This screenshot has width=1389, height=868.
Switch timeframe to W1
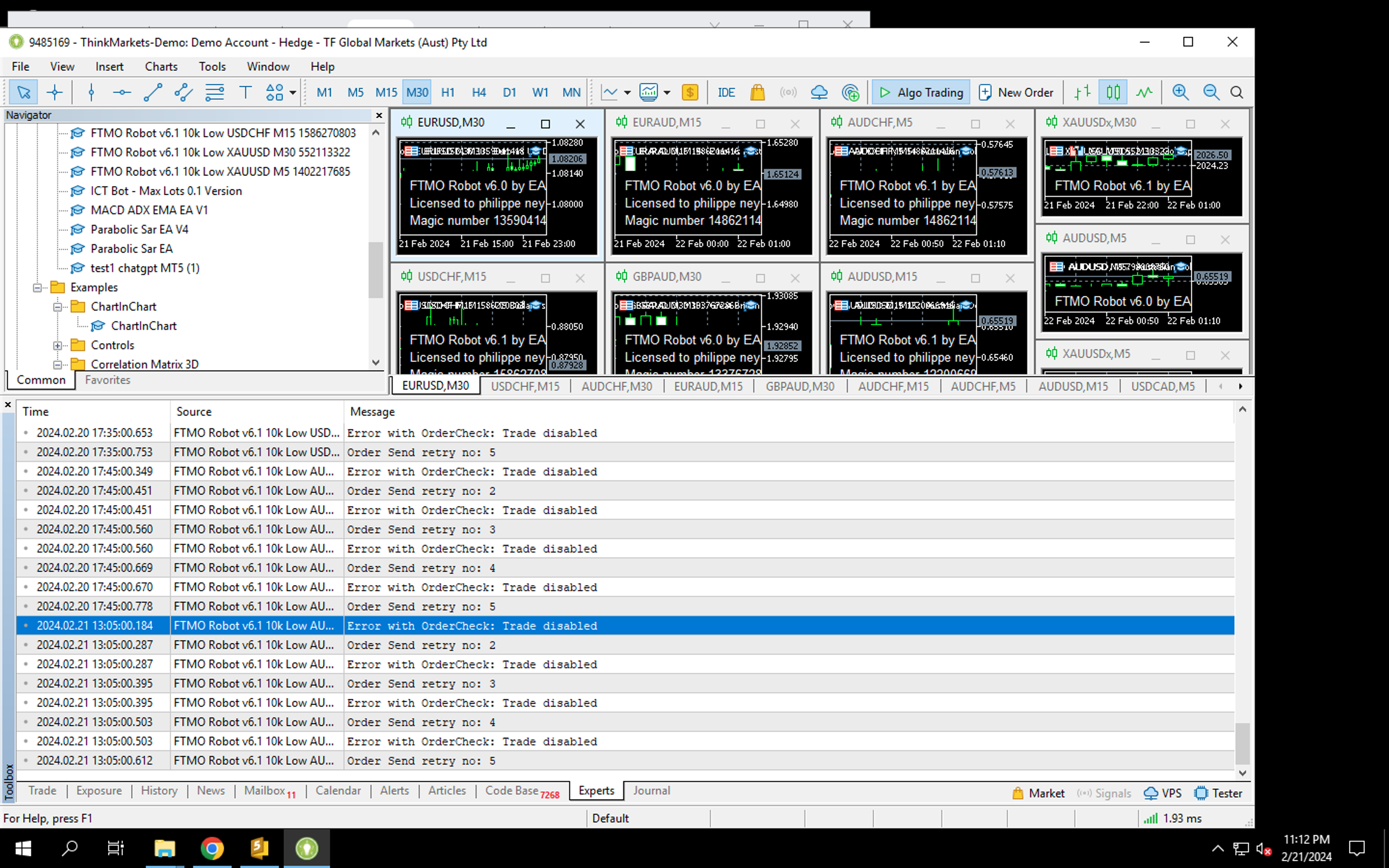click(x=540, y=93)
